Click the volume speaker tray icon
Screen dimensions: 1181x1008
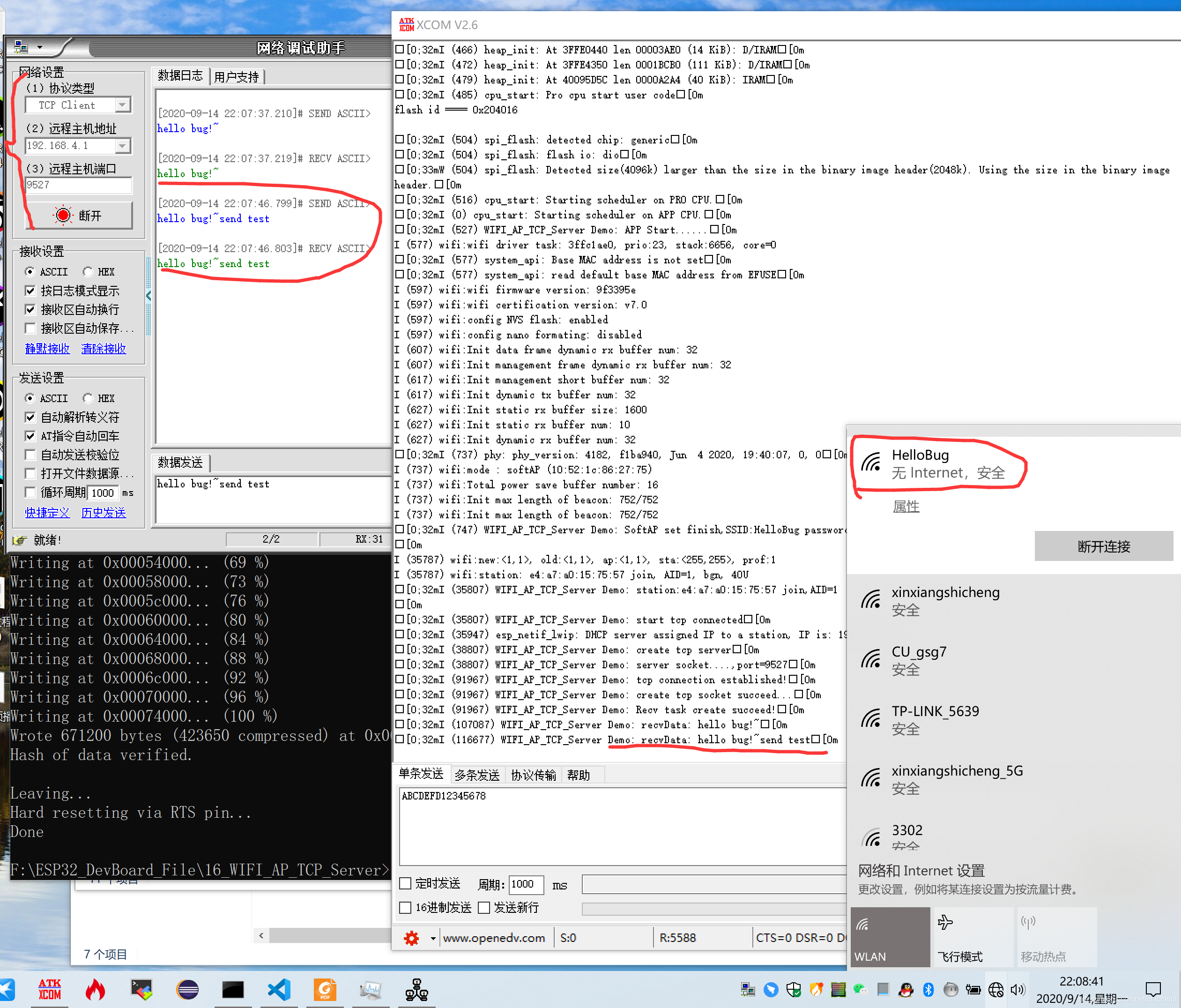(1018, 990)
